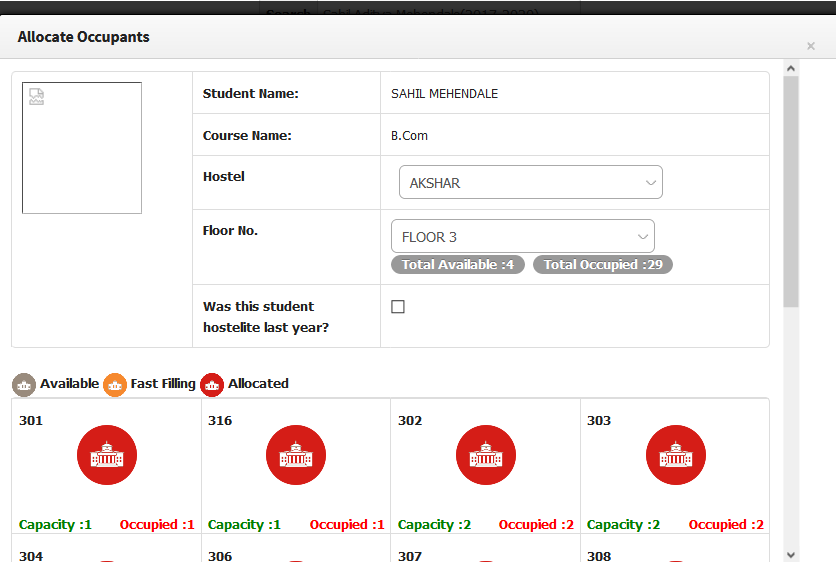
Task: Click Occupied :1 under room 316
Action: tap(347, 525)
